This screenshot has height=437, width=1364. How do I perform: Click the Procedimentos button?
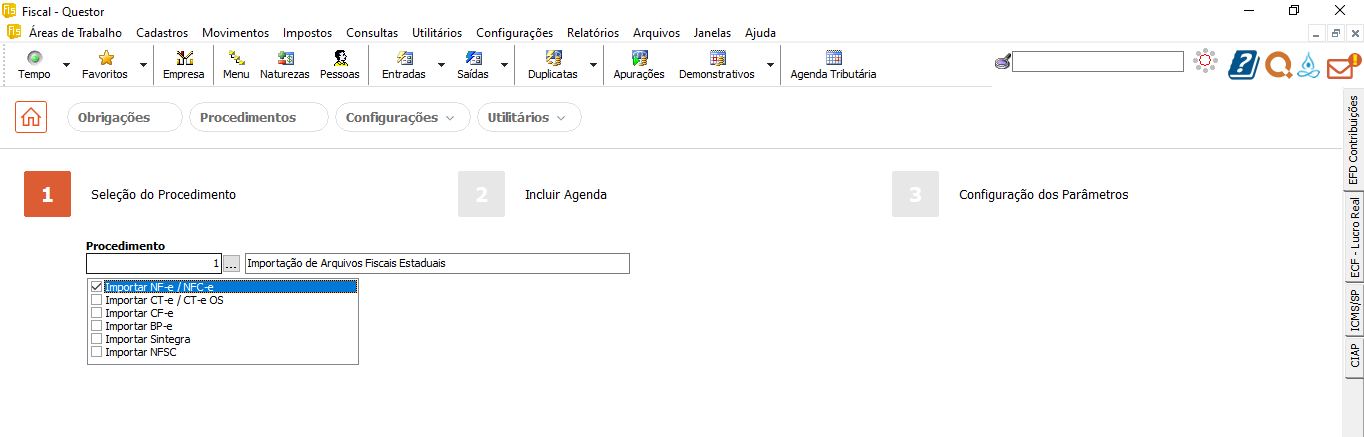(259, 117)
